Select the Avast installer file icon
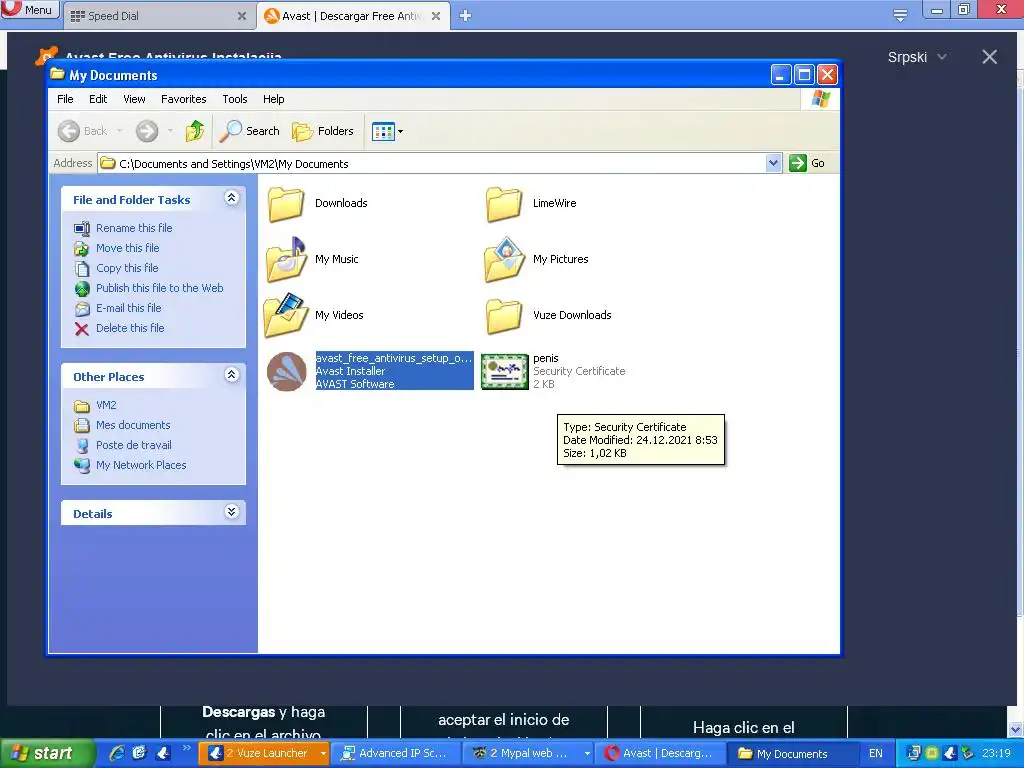Image resolution: width=1024 pixels, height=768 pixels. pyautogui.click(x=287, y=371)
